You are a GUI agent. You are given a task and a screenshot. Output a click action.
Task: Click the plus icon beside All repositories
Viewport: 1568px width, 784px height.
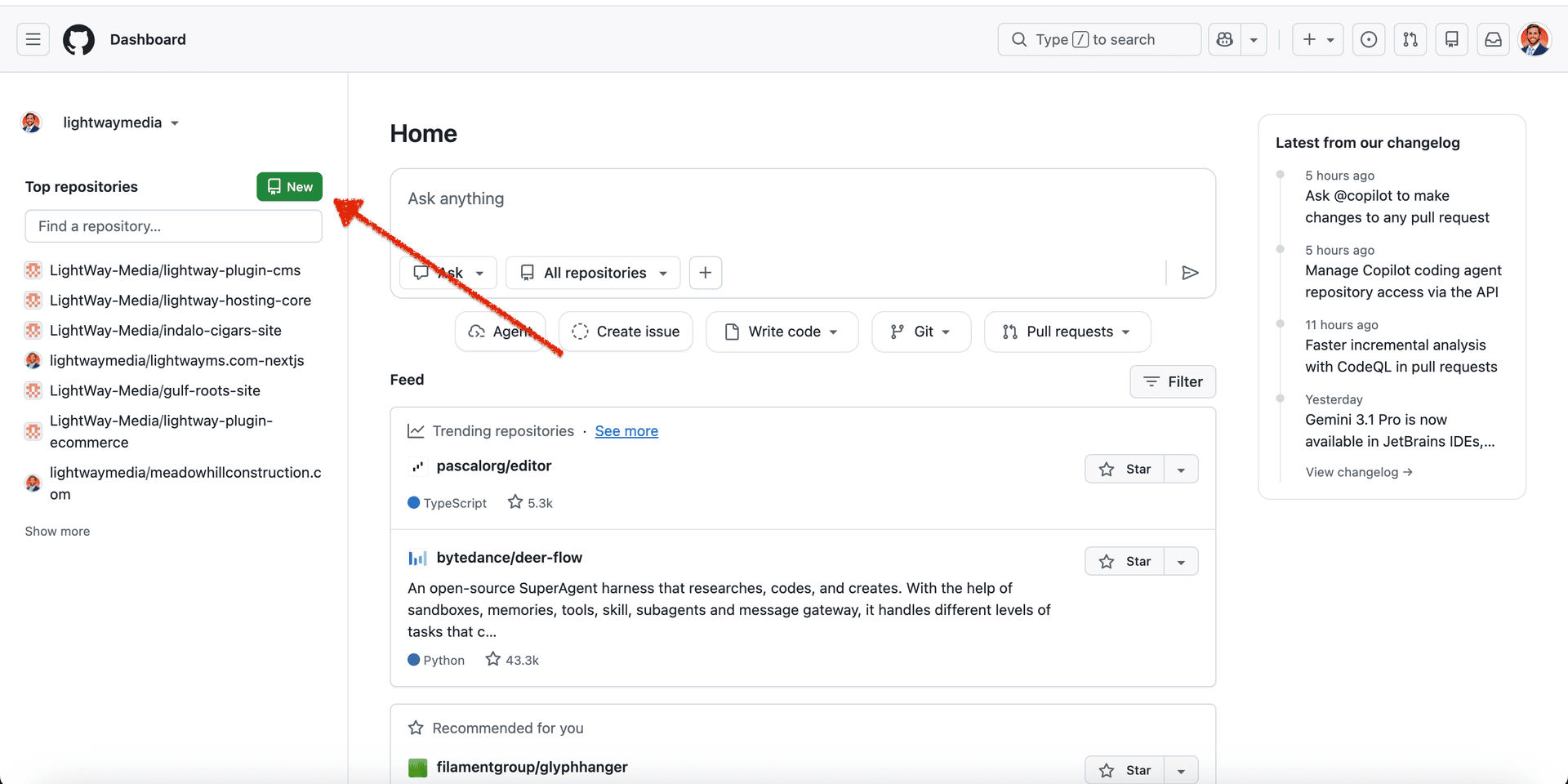(706, 273)
